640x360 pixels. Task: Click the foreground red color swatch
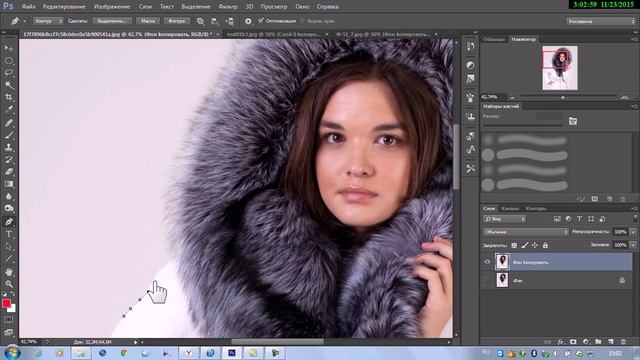point(6,304)
